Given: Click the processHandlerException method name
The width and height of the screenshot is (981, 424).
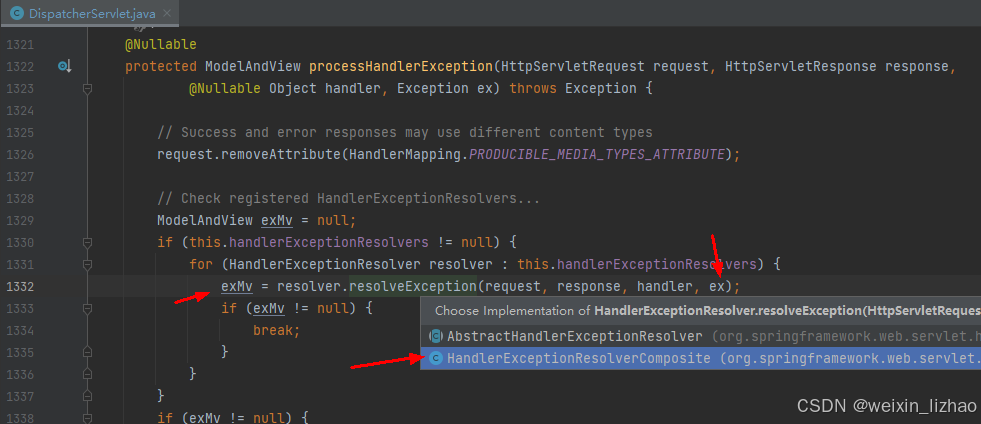Looking at the screenshot, I should (401, 66).
